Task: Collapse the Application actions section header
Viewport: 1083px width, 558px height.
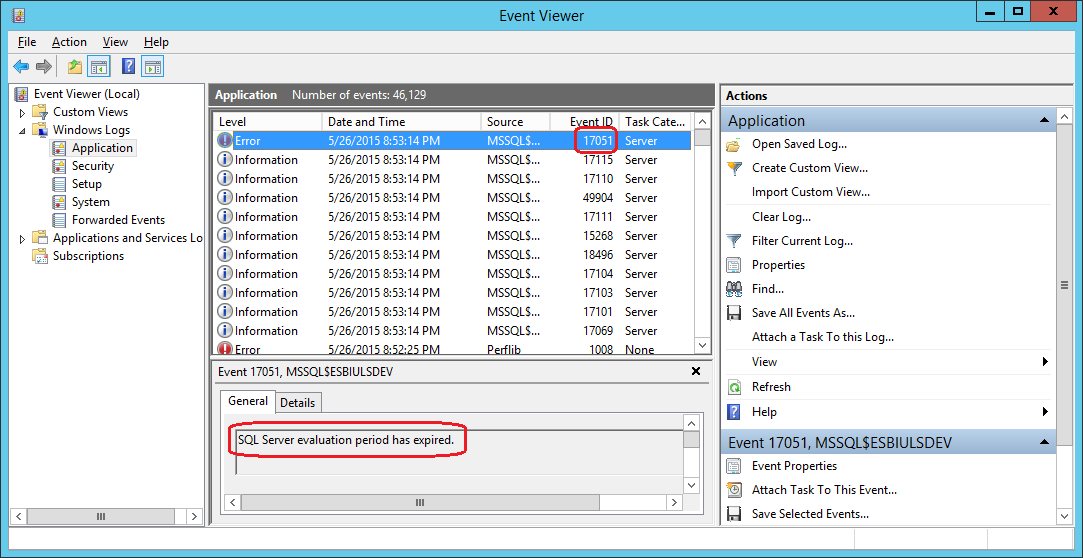Action: 1045,120
